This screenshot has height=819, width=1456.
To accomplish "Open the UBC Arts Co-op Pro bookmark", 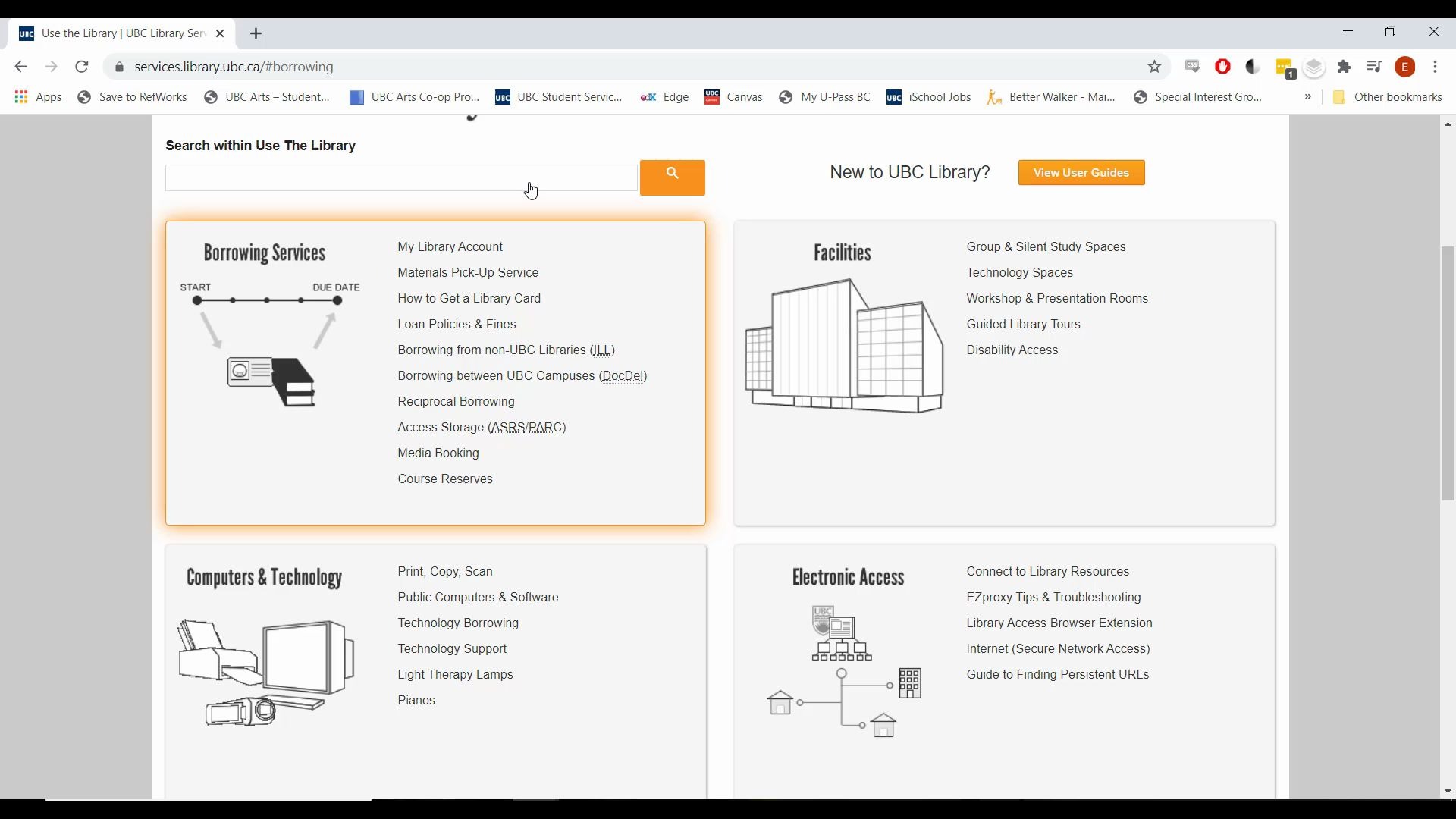I will pos(415,97).
